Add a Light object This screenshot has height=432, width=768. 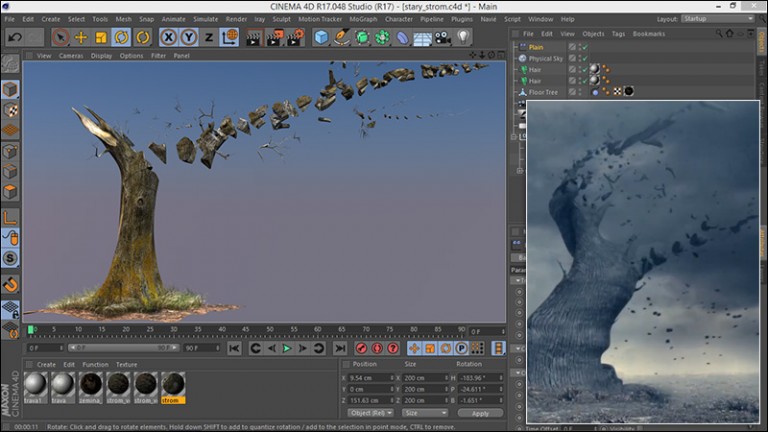tap(463, 37)
